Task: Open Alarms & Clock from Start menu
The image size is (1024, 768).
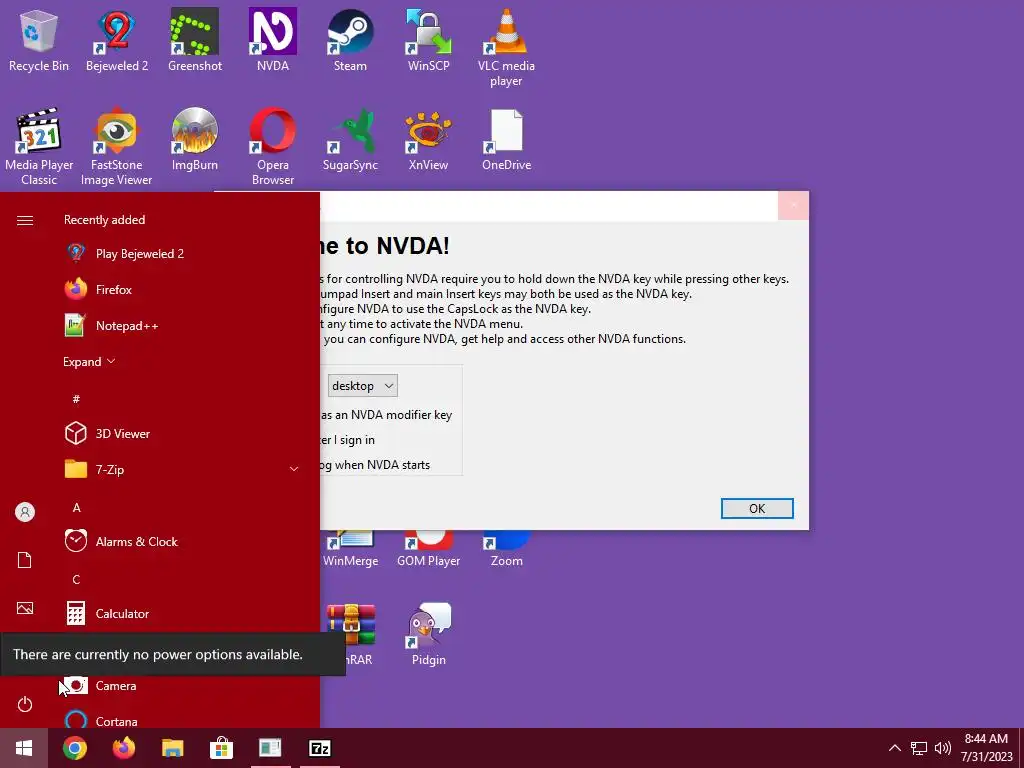Action: pyautogui.click(x=182, y=542)
